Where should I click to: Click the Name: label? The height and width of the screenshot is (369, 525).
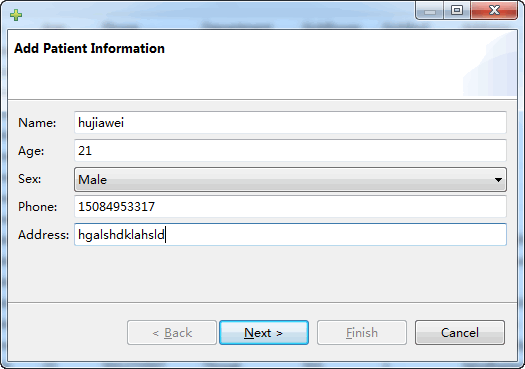[37, 123]
